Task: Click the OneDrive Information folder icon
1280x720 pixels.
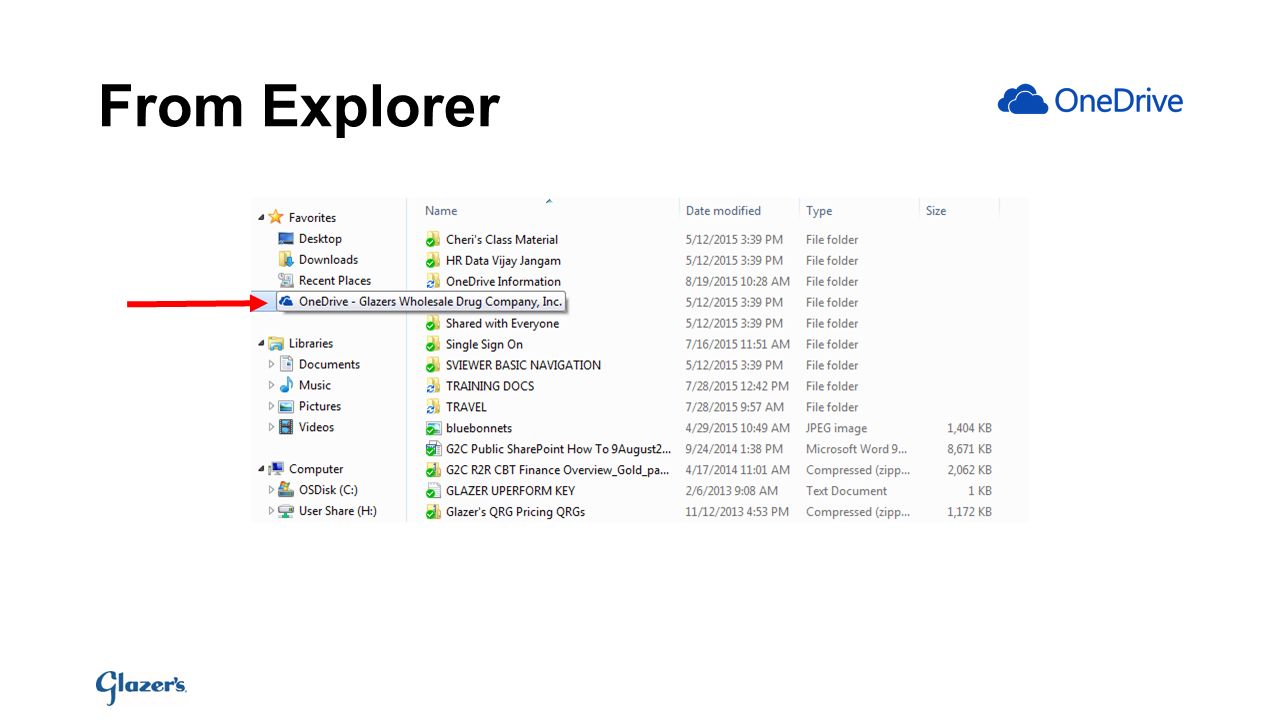Action: pos(433,281)
